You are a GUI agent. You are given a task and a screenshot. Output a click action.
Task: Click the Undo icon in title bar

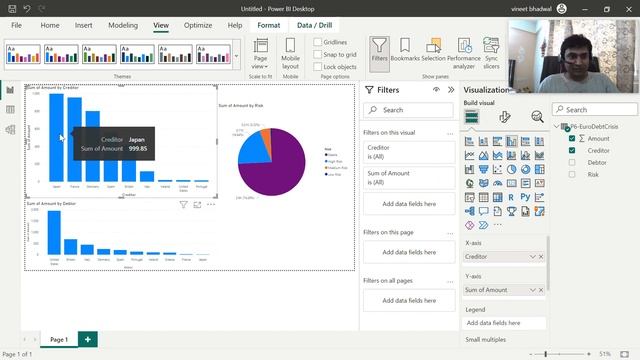(x=27, y=9)
